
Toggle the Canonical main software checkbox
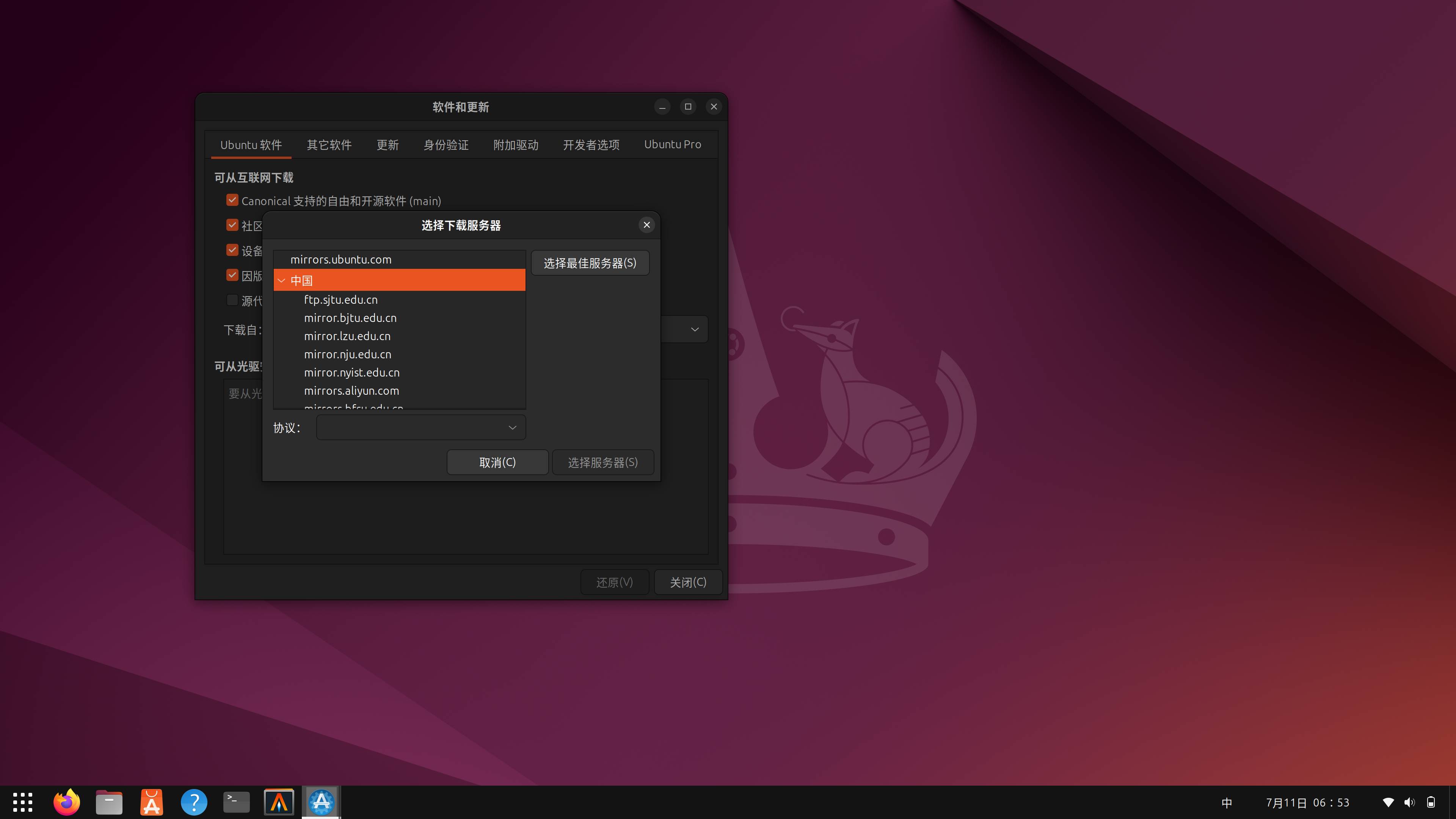232,200
